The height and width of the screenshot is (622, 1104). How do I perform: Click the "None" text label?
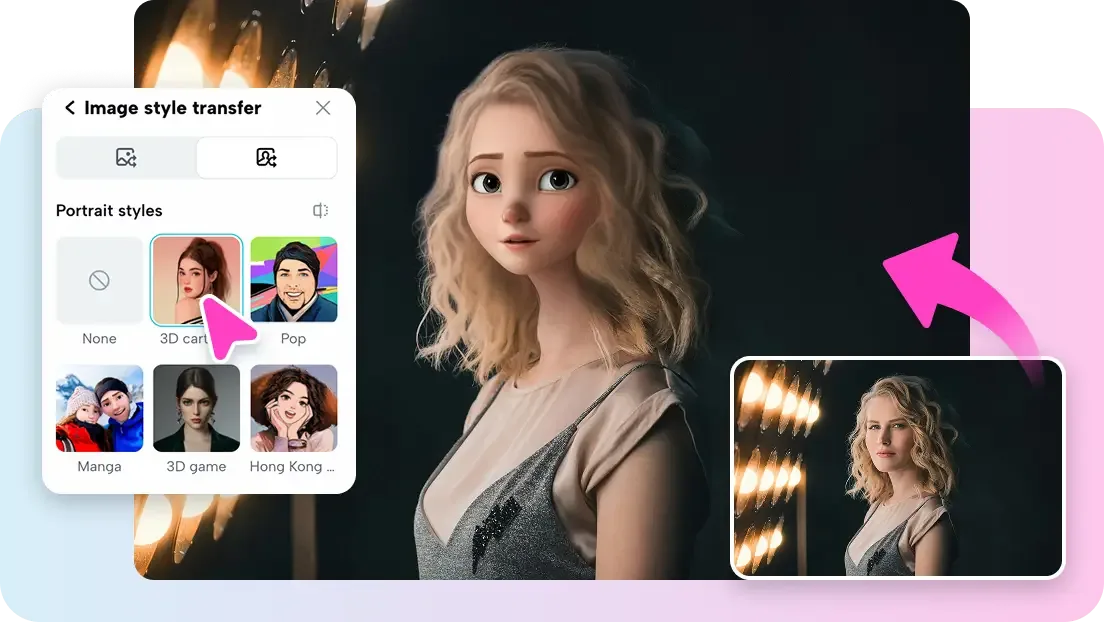tap(99, 339)
